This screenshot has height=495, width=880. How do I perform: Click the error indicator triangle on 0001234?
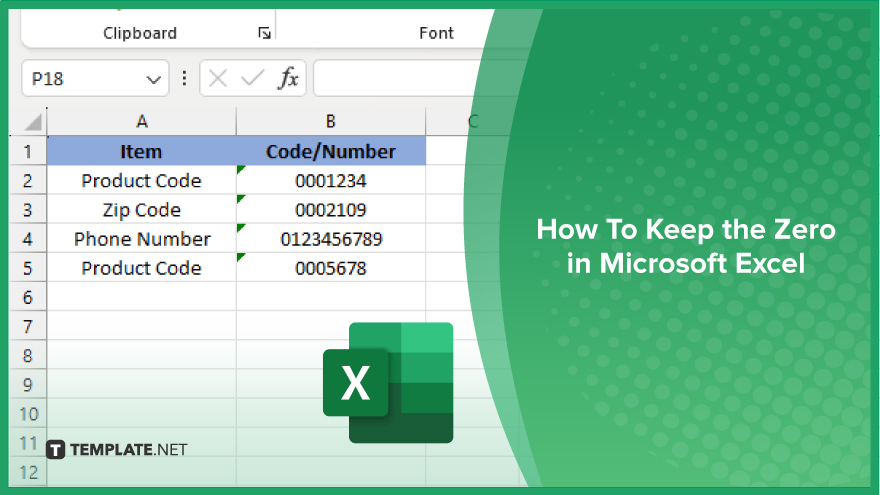click(241, 169)
